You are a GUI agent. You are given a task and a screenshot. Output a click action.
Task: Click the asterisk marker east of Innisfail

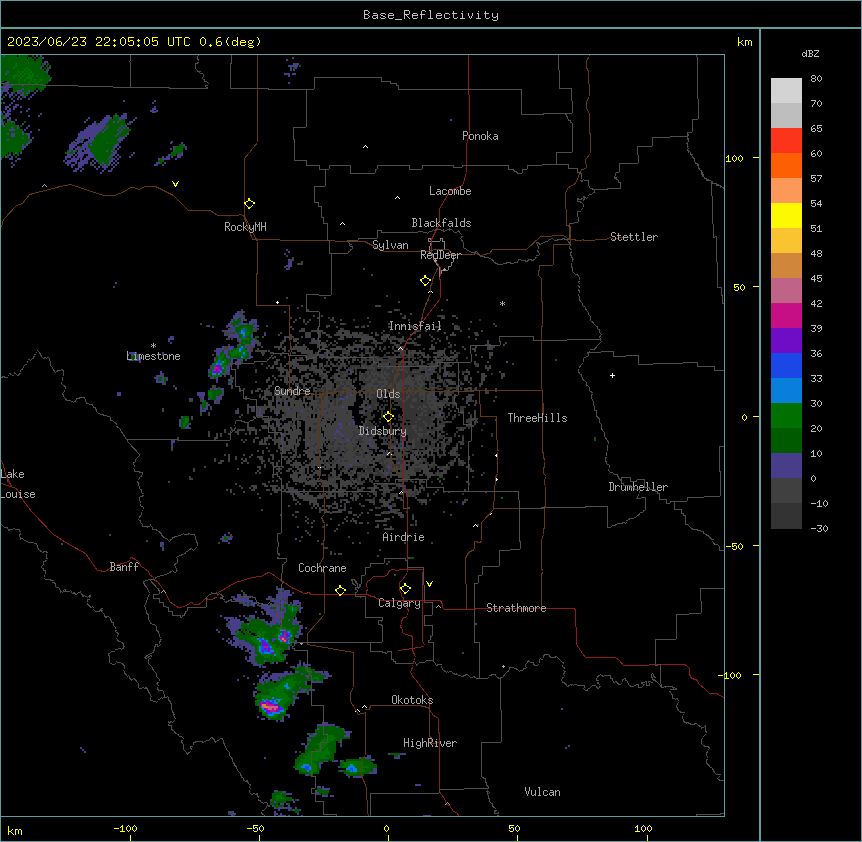502,303
